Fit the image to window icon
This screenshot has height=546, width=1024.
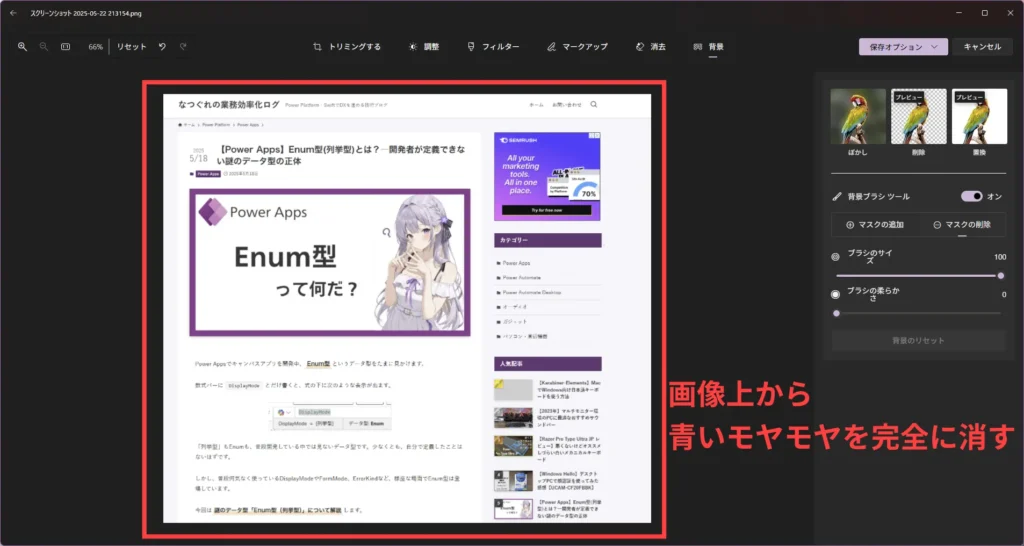tap(65, 47)
